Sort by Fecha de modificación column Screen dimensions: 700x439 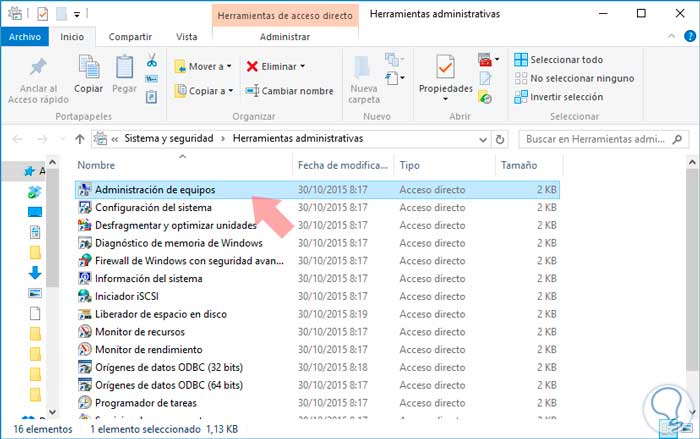tap(342, 165)
